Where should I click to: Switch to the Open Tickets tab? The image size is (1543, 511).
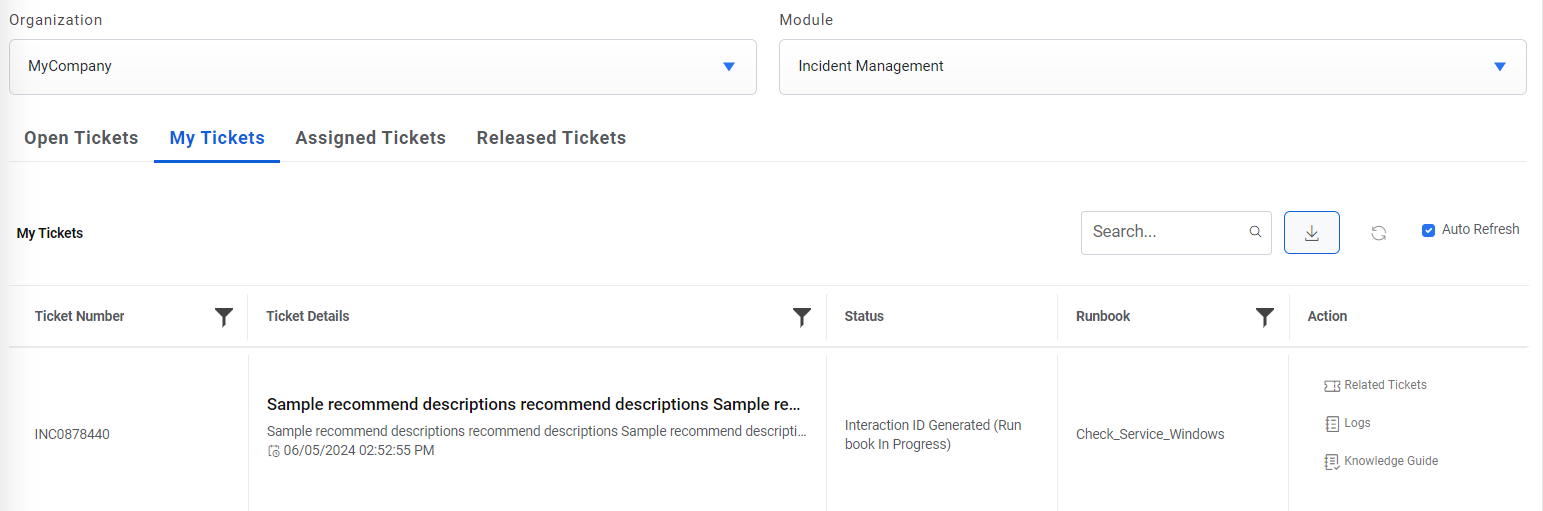click(81, 138)
